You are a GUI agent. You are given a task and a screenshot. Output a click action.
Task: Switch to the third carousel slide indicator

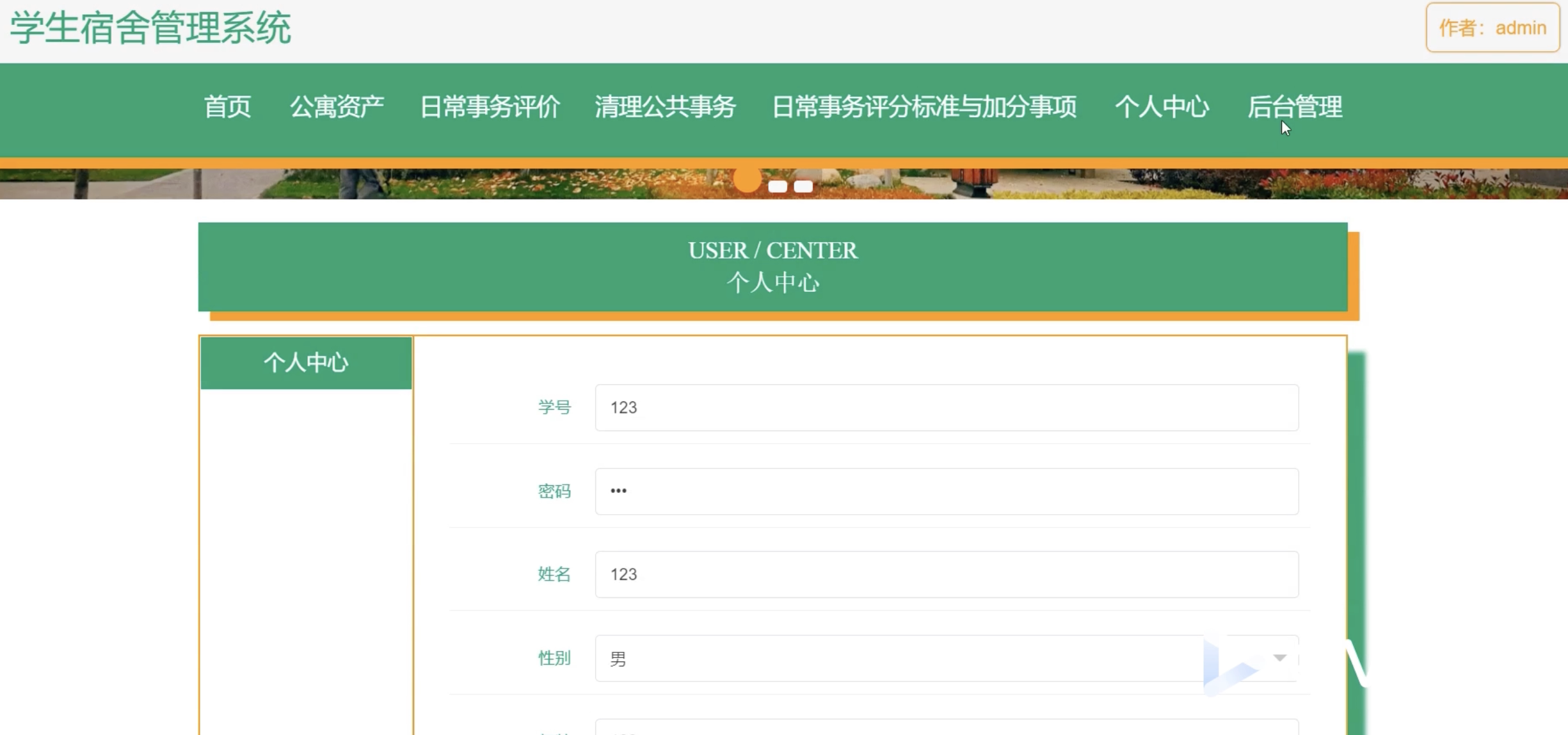click(803, 186)
